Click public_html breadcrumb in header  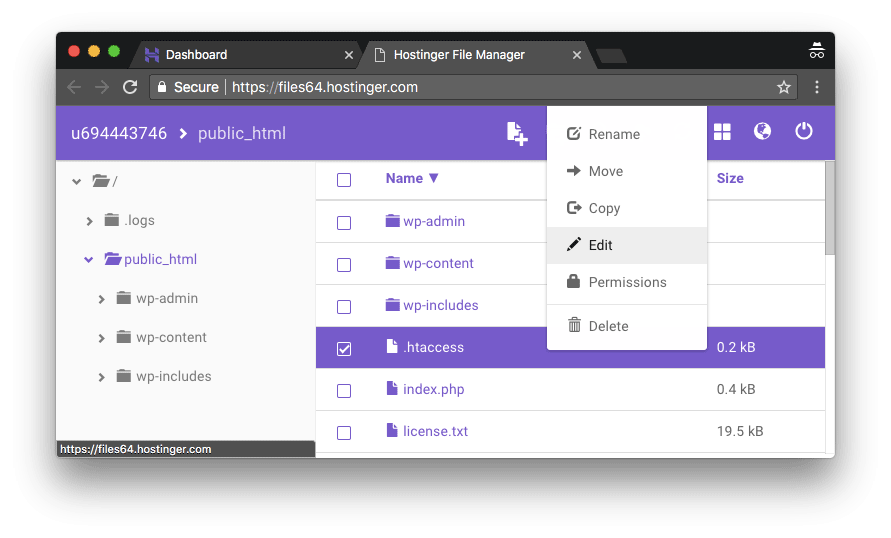[x=242, y=133]
